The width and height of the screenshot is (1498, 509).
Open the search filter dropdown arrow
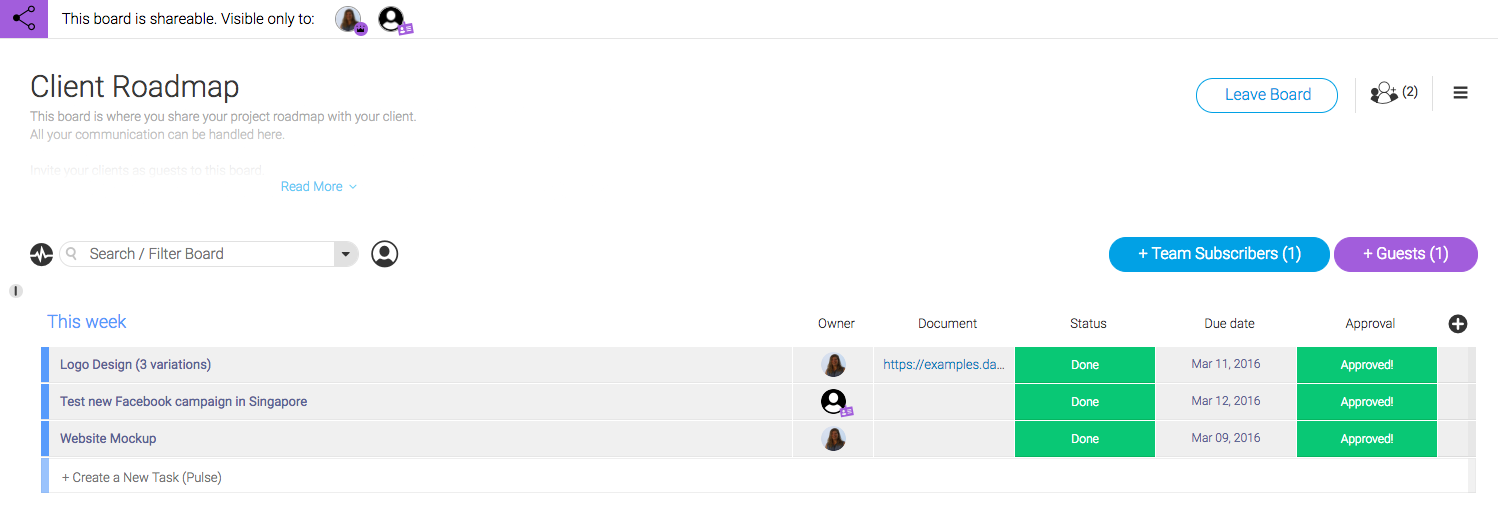click(x=346, y=254)
